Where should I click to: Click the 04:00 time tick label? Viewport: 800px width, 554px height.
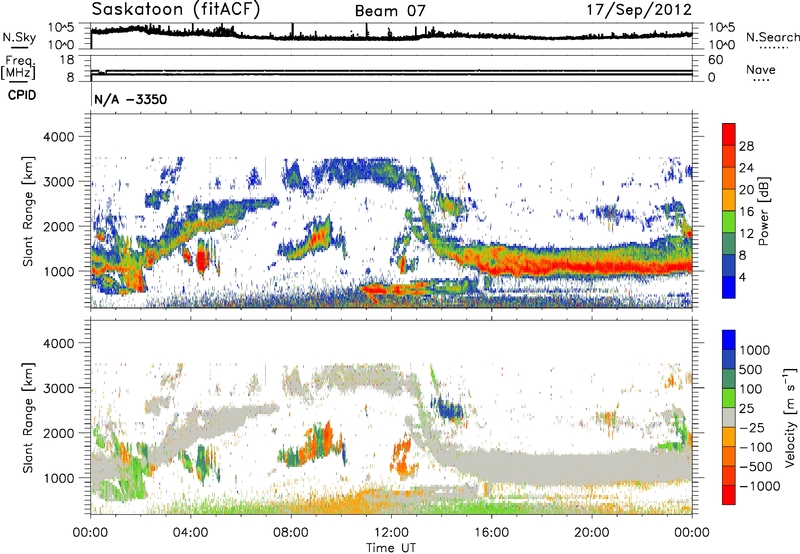[190, 533]
